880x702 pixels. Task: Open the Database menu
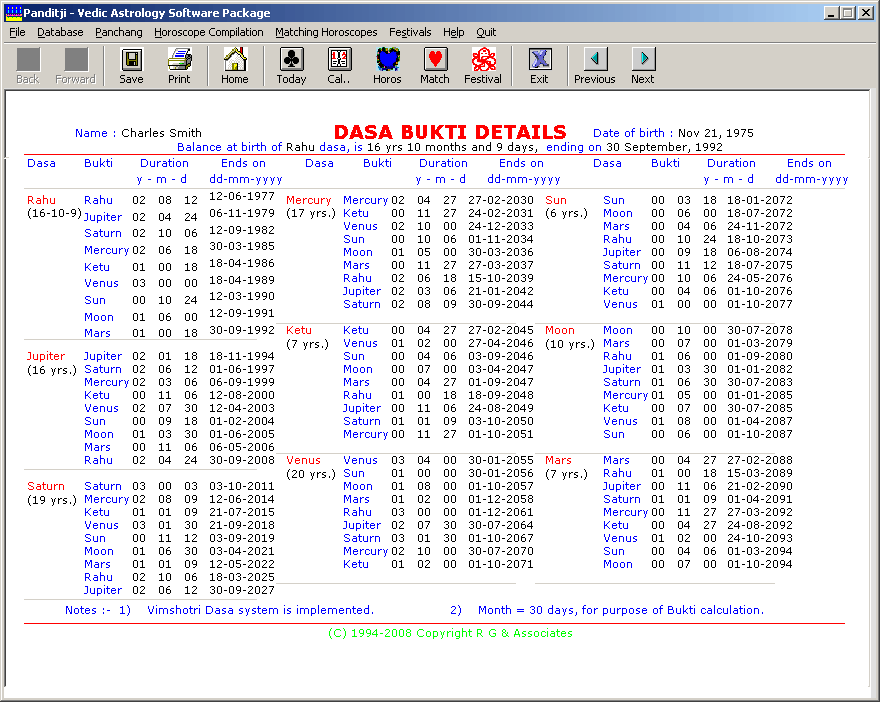click(x=60, y=32)
